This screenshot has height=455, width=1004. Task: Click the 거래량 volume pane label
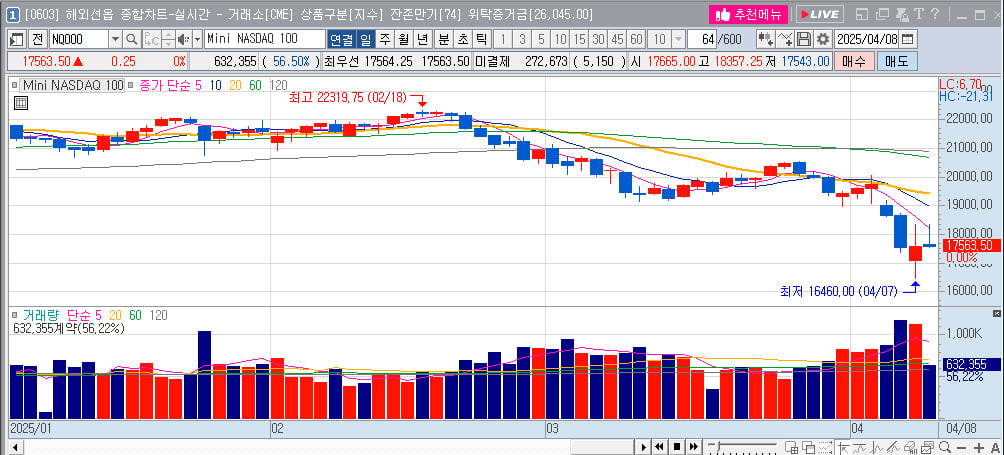tap(41, 315)
